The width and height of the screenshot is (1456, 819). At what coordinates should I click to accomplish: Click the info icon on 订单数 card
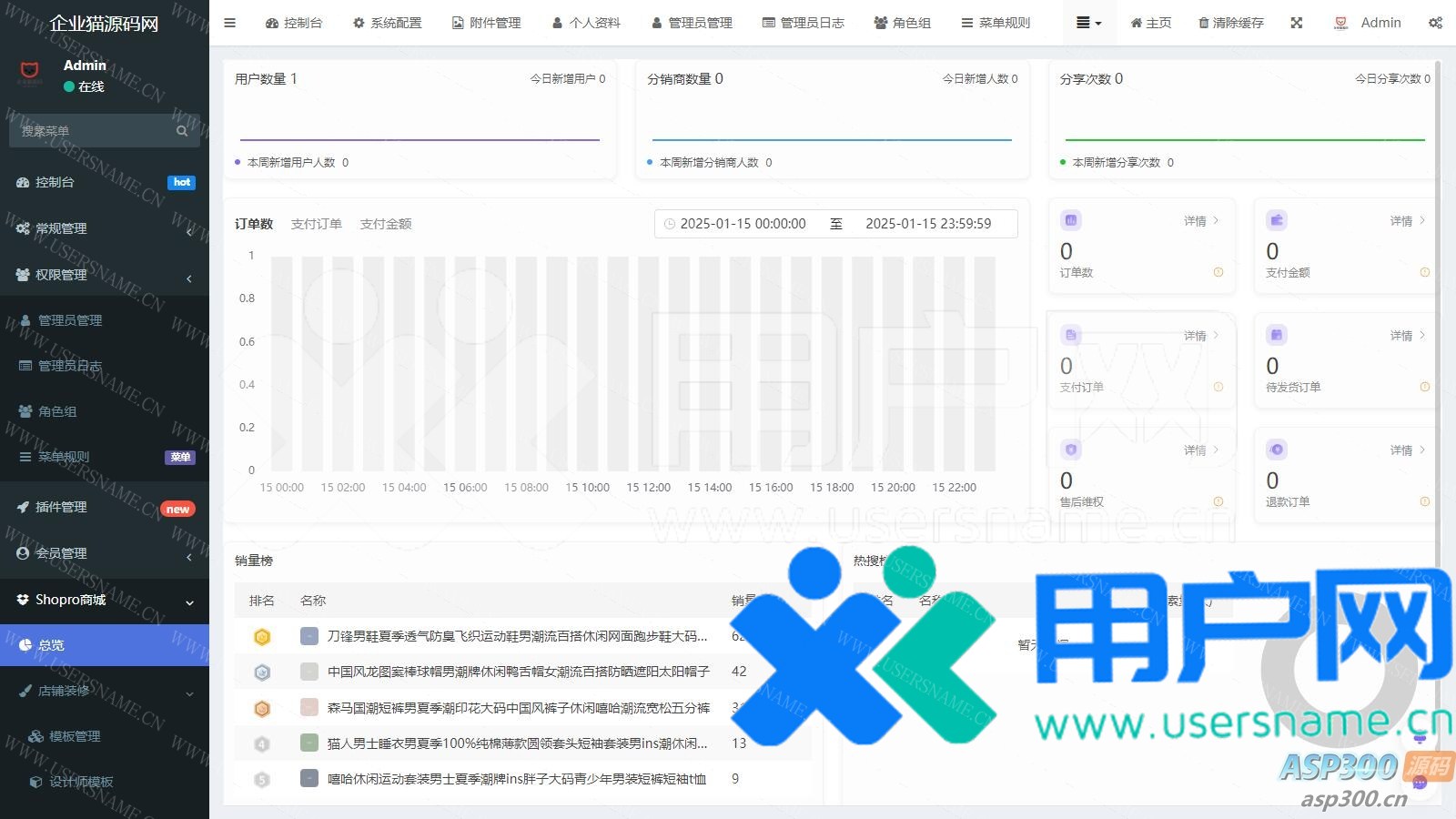(x=1218, y=272)
